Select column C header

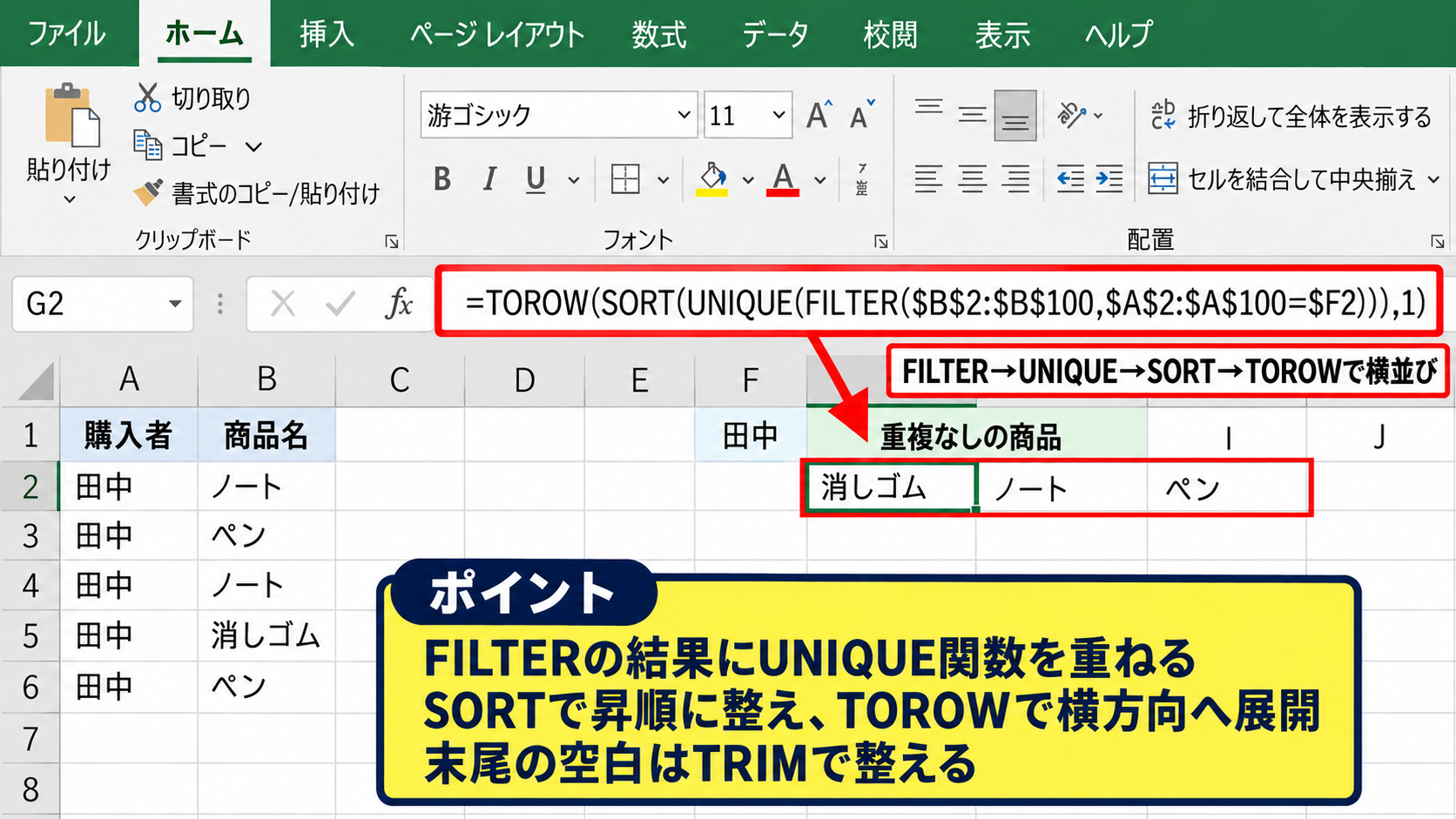[x=400, y=379]
